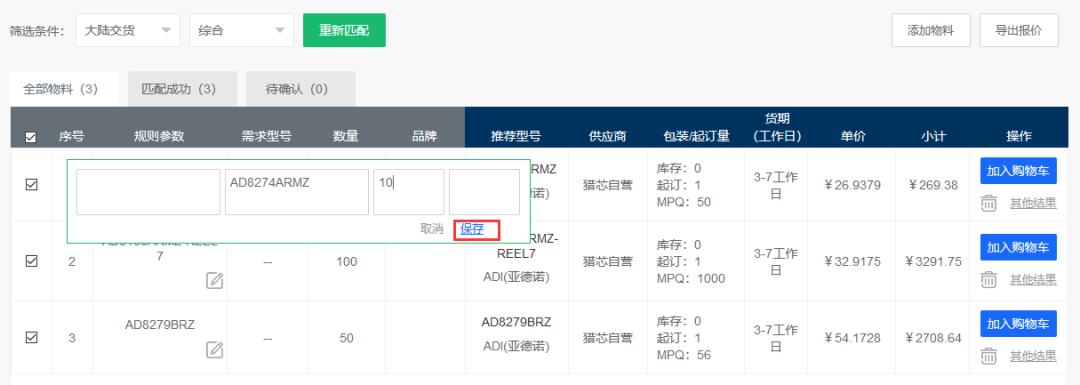Uncheck the checkbox for the AD8274ARMZ row

[x=31, y=185]
